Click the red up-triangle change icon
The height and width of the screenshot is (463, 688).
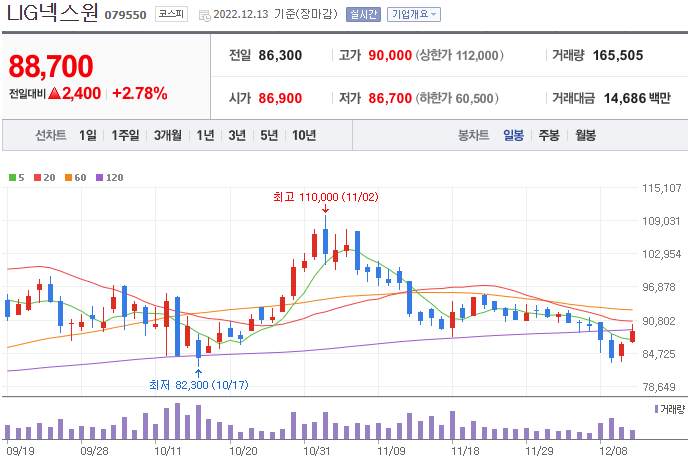point(54,93)
